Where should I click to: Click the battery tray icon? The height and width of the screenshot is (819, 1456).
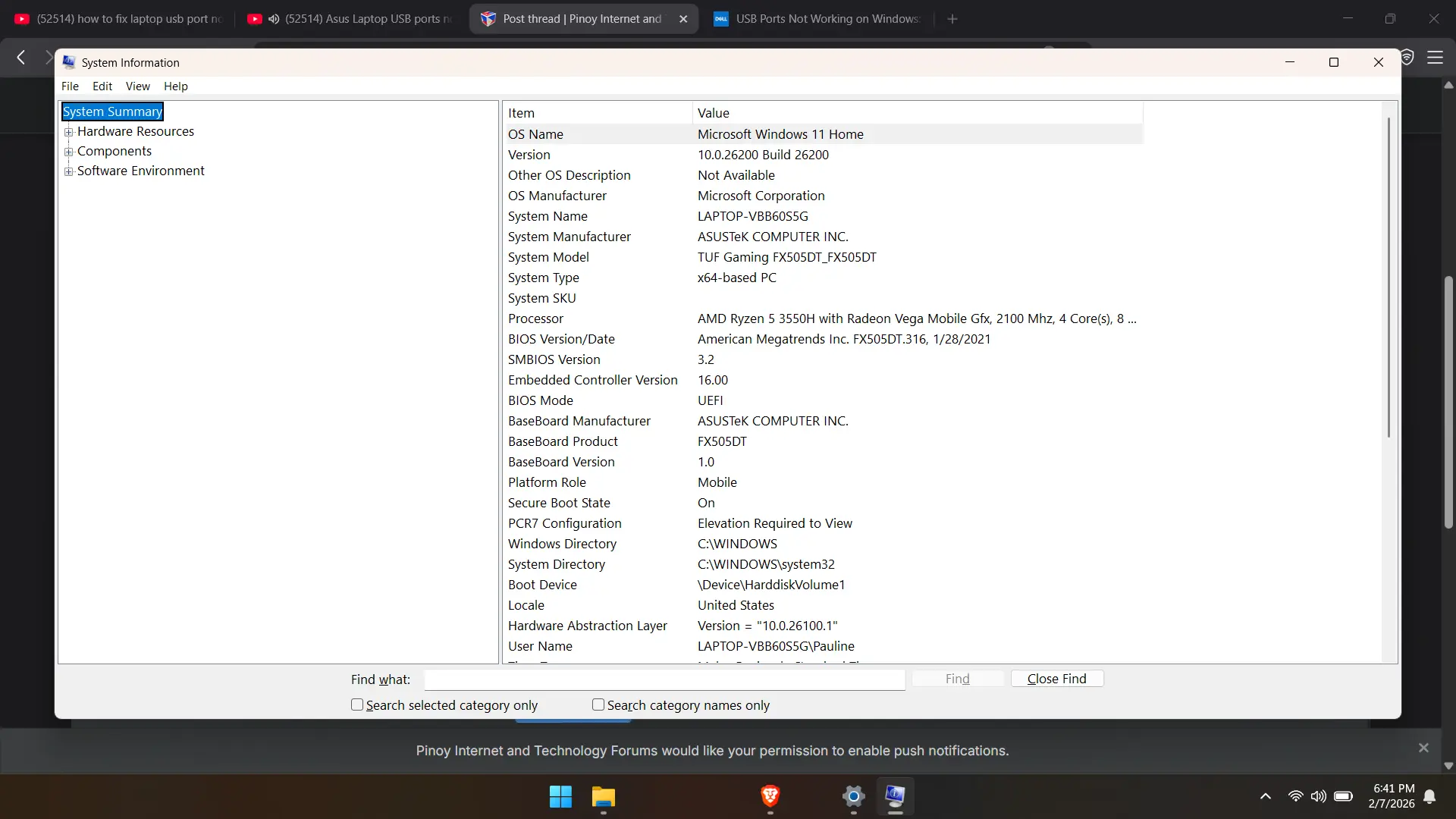1343,796
